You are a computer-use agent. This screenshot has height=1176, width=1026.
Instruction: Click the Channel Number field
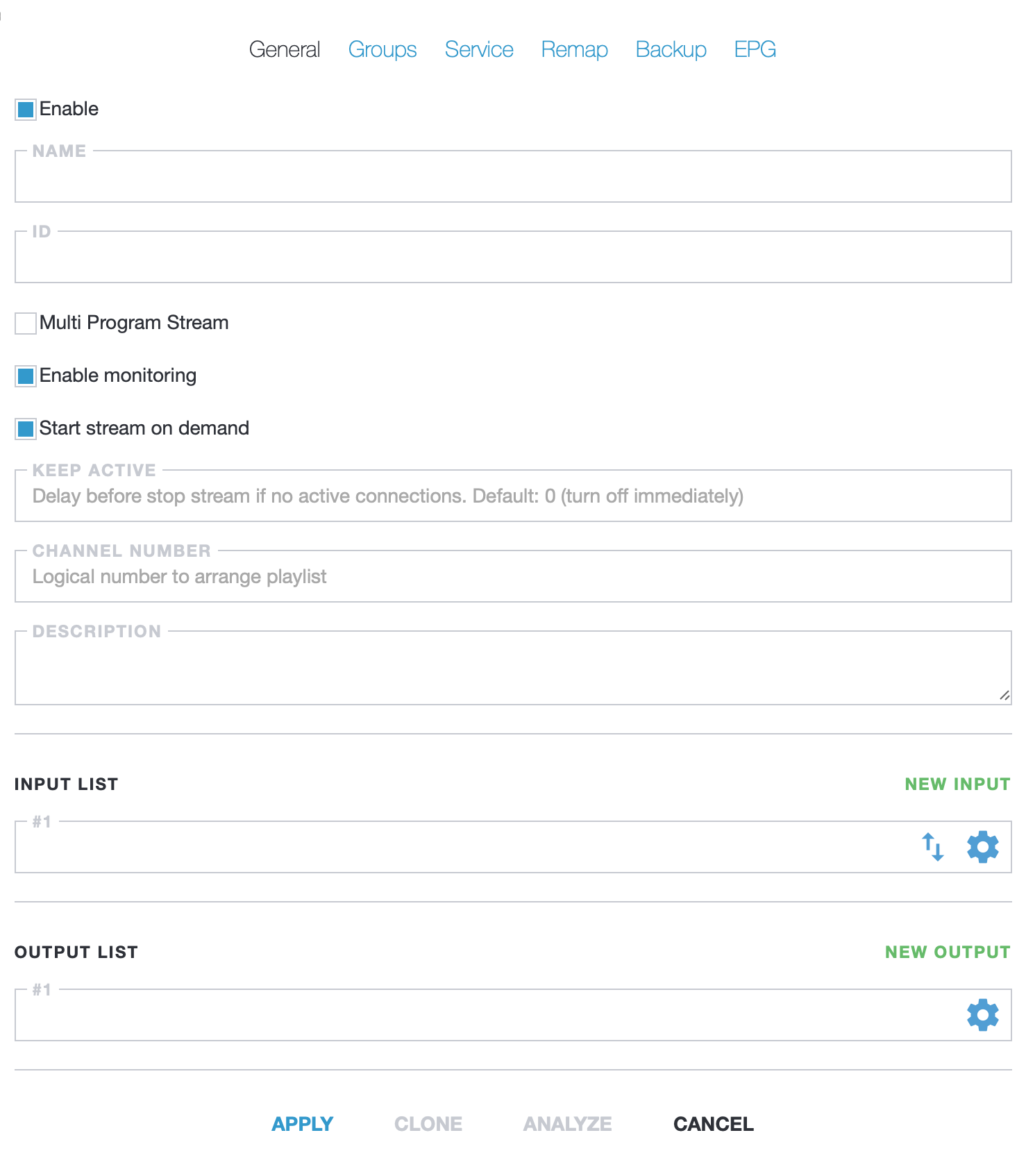(512, 578)
